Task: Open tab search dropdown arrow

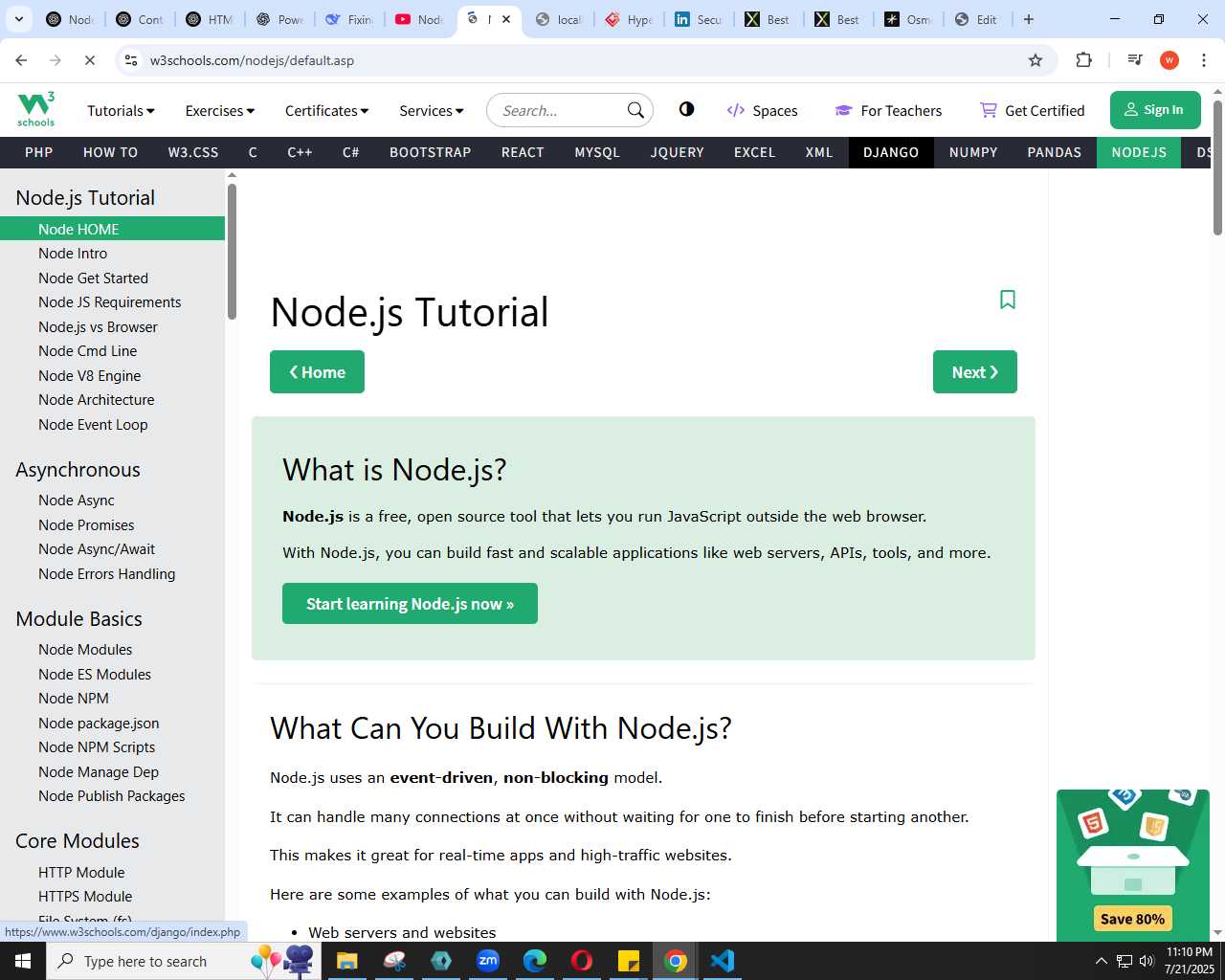Action: (18, 19)
